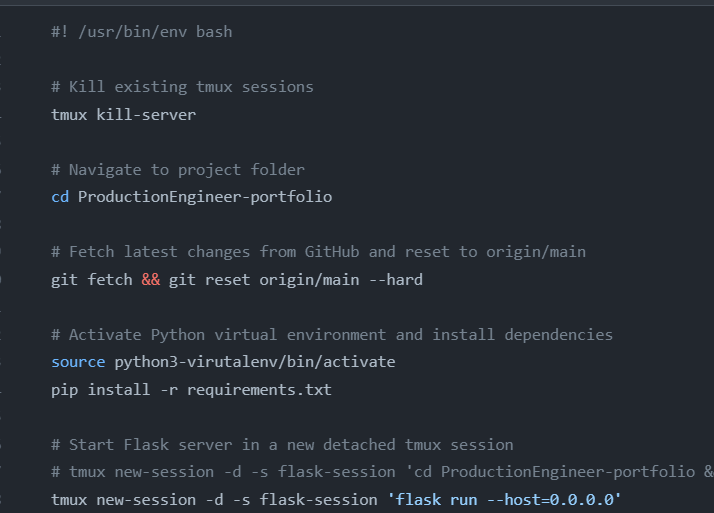Click the 'ProductionEngineer-portfolio' folder name after cd
This screenshot has width=714, height=513.
(x=205, y=197)
